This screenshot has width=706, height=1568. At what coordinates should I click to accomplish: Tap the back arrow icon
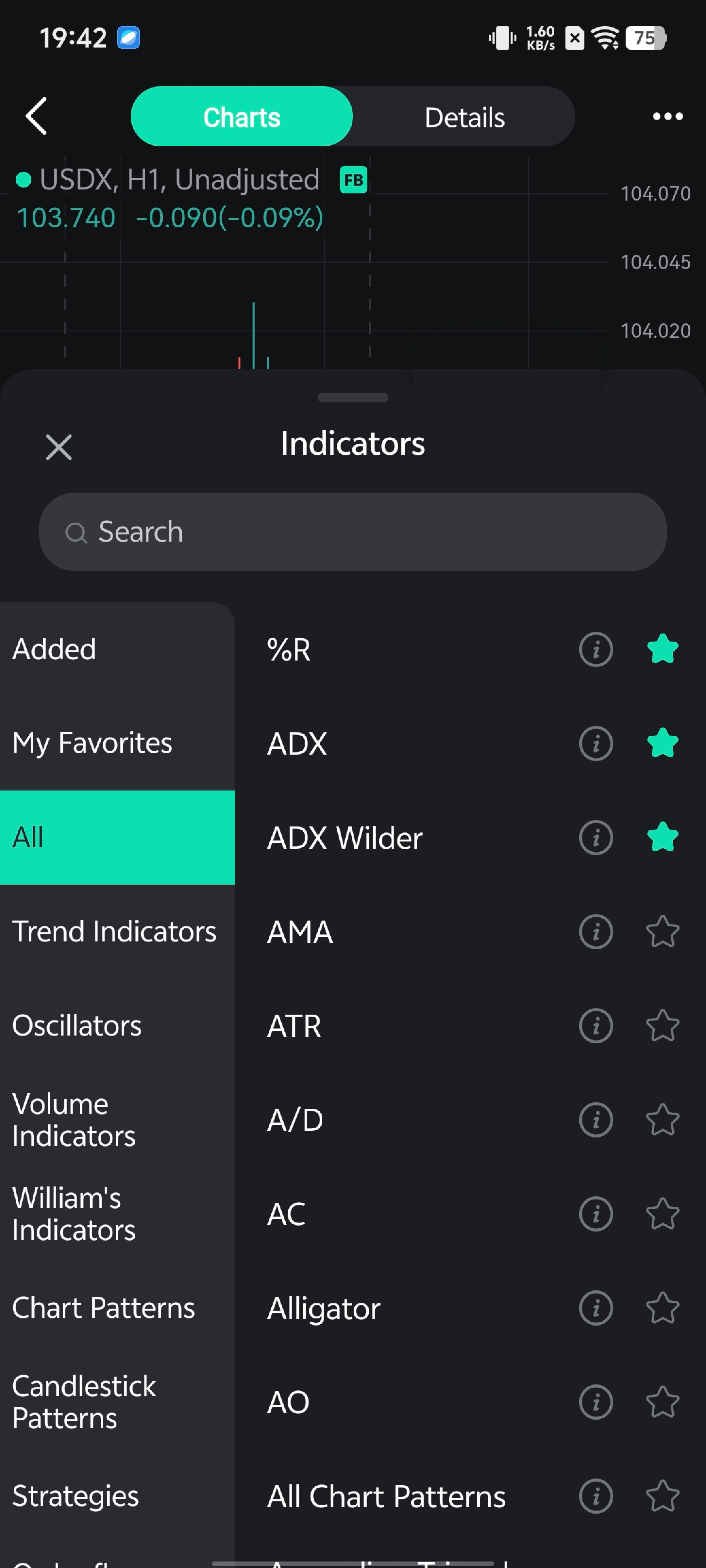pos(37,116)
